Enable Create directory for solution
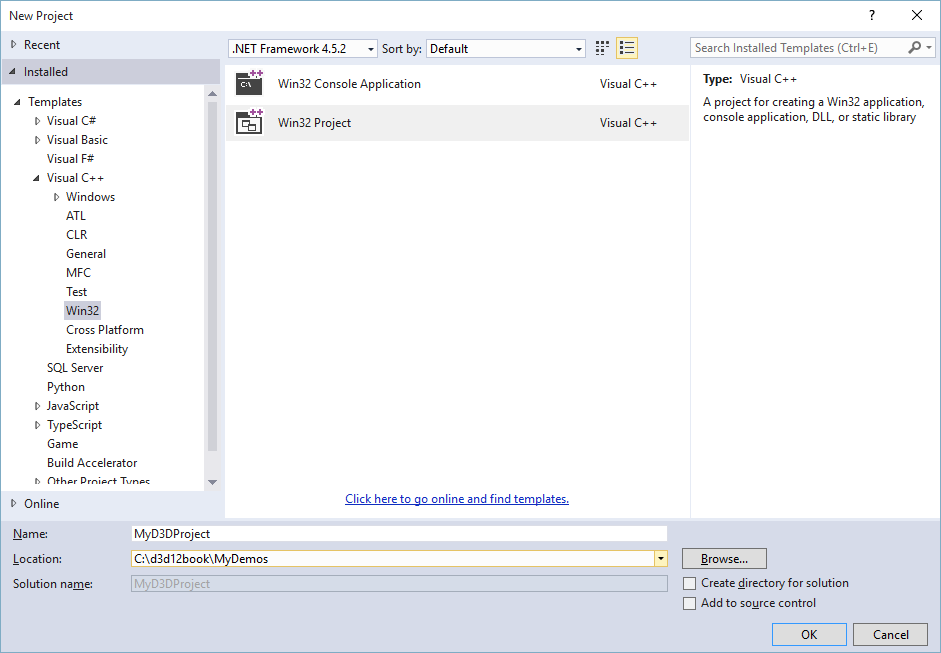The height and width of the screenshot is (653, 941). (x=689, y=583)
